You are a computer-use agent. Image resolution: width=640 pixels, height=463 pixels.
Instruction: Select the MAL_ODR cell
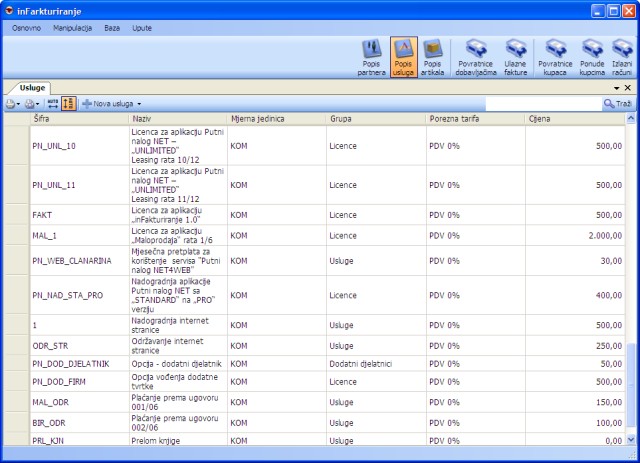[79, 402]
